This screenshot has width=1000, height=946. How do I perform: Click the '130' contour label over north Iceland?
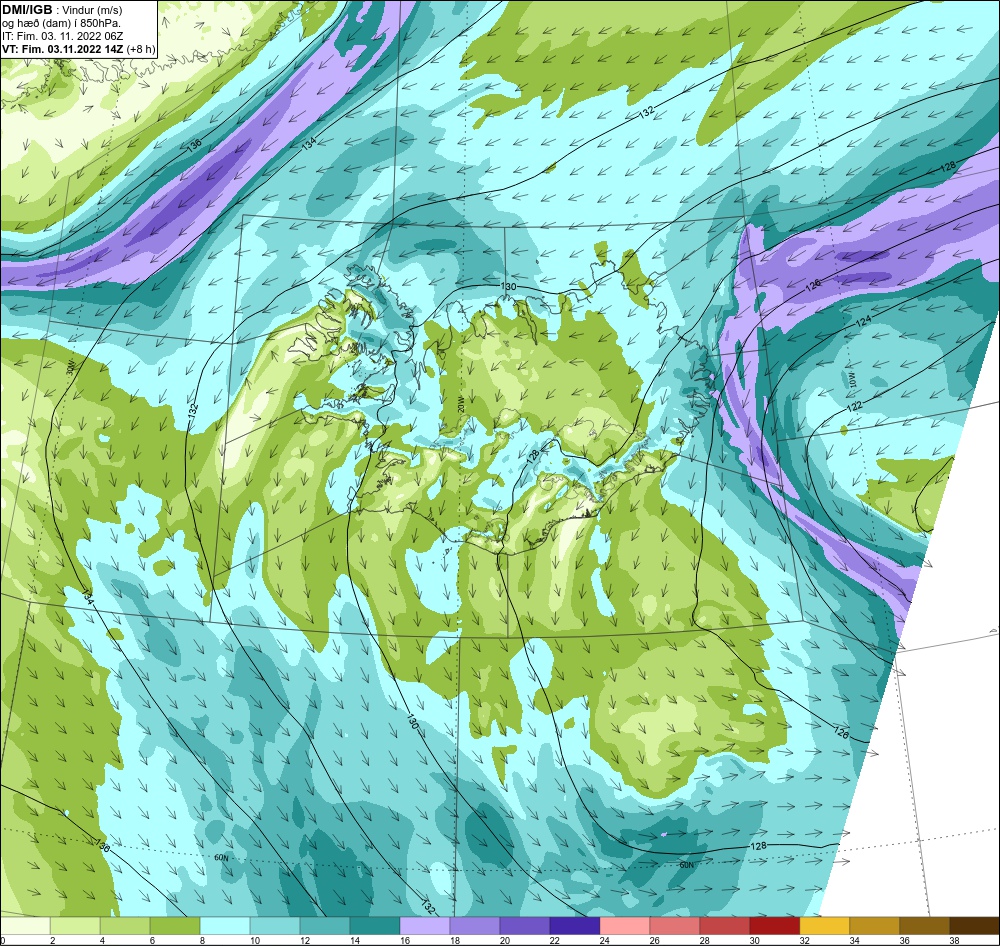pos(508,286)
